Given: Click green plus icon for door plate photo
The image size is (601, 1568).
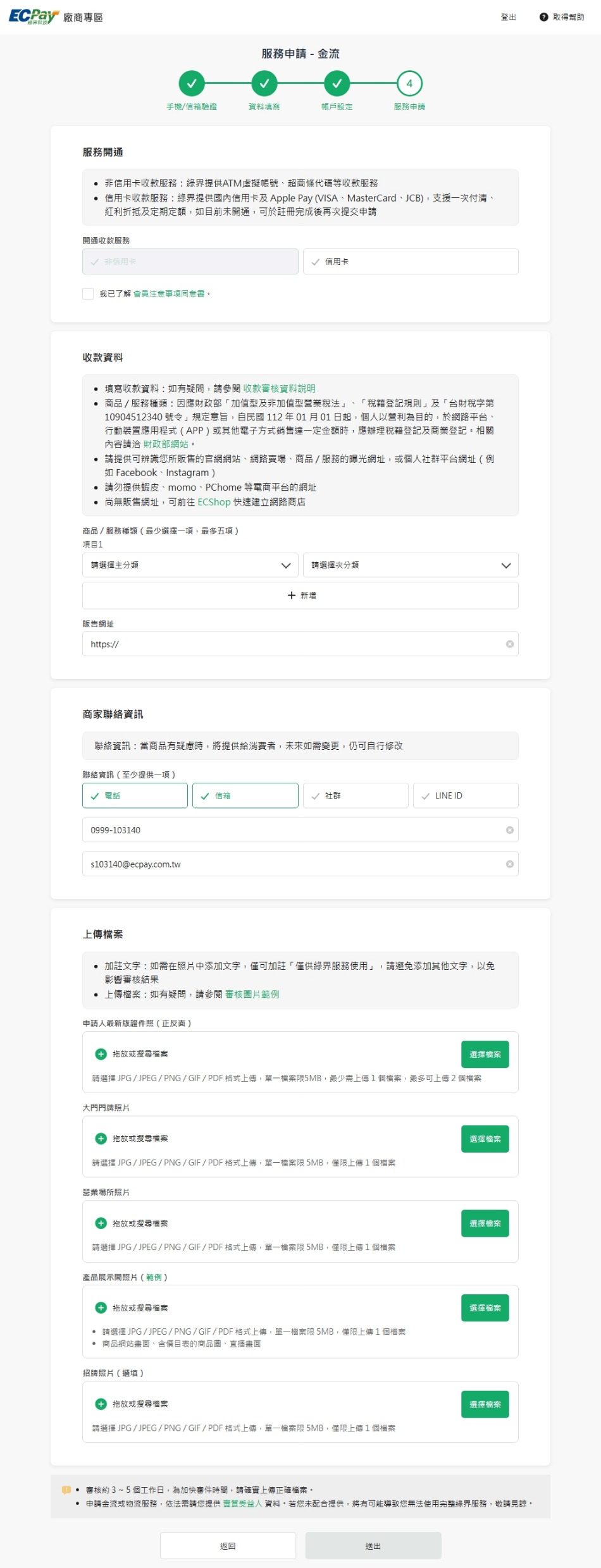Looking at the screenshot, I should [101, 1139].
